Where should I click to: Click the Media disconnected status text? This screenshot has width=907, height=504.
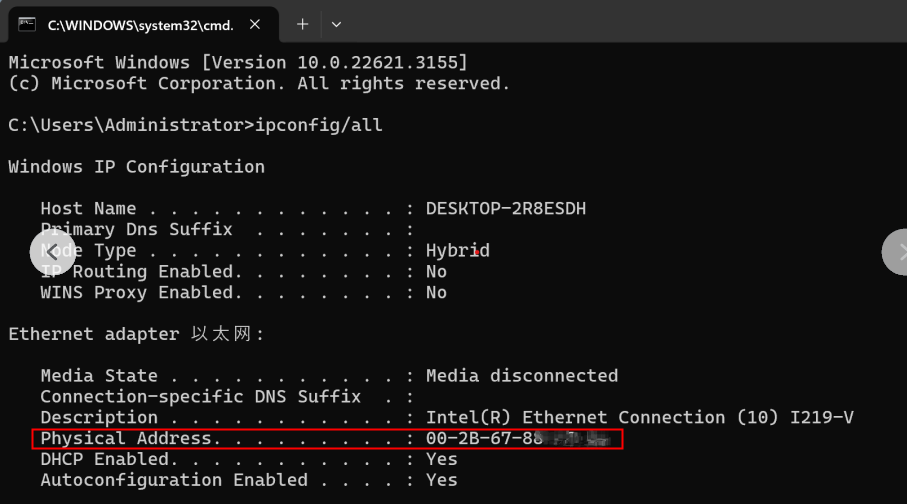point(521,376)
